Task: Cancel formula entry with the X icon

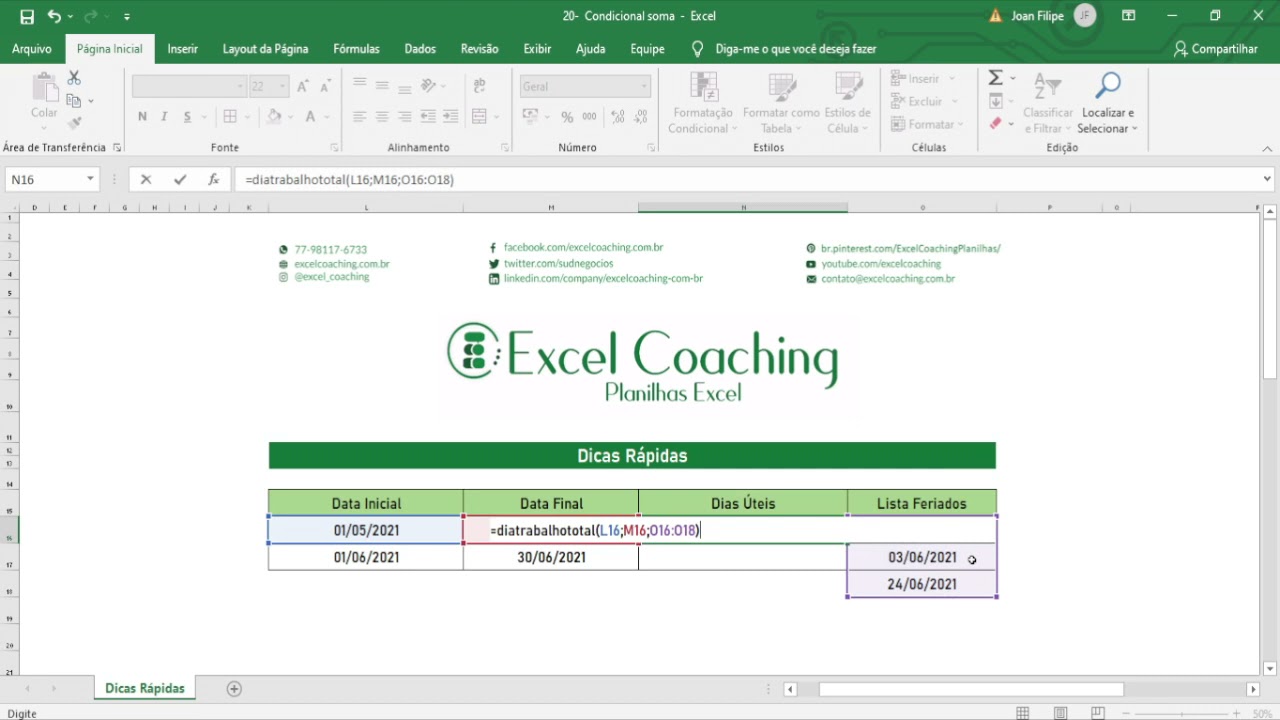Action: (146, 180)
